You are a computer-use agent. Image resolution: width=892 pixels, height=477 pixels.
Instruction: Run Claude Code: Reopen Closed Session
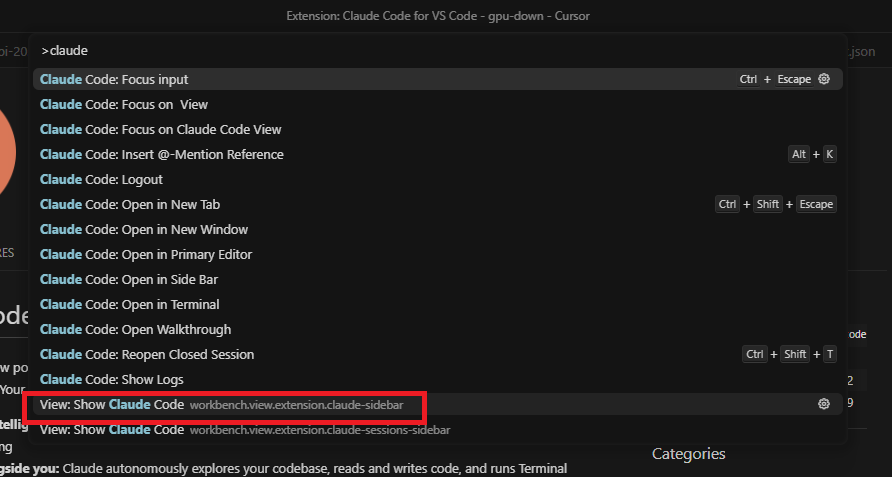pos(437,355)
